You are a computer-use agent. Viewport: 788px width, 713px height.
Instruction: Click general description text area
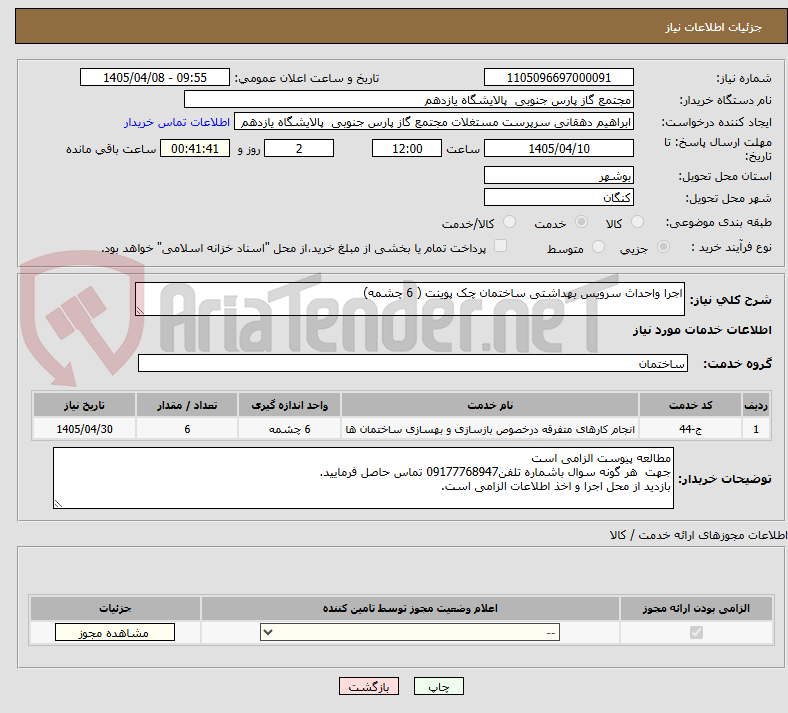tap(410, 299)
